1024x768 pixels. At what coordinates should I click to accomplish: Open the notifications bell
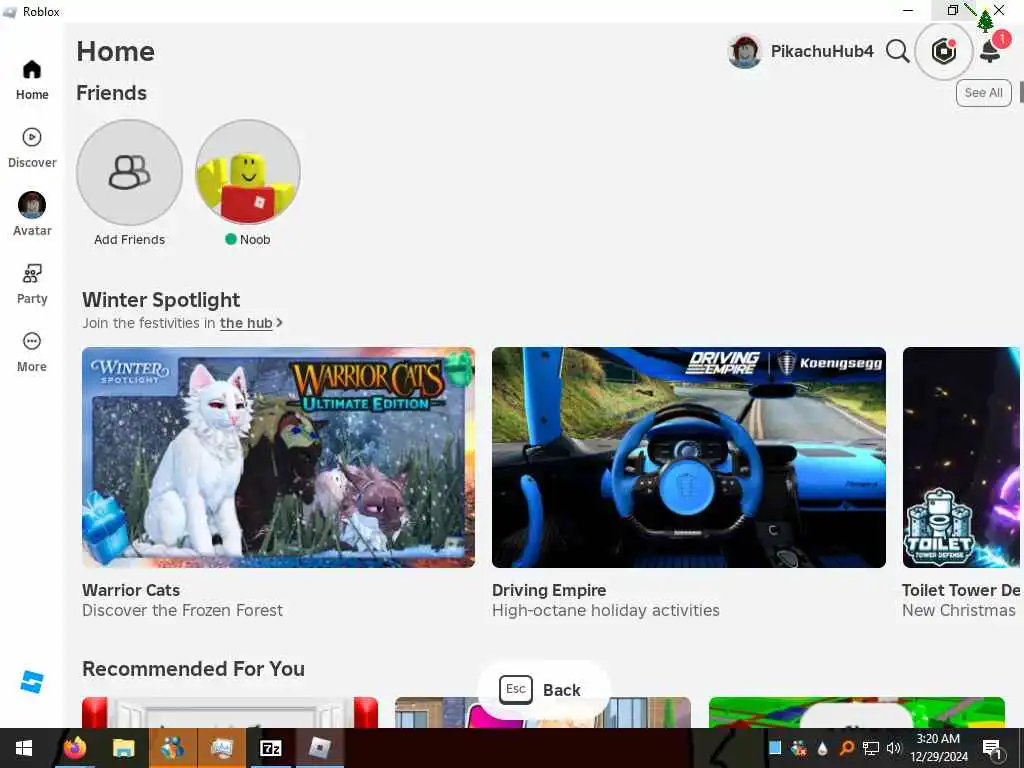point(991,51)
